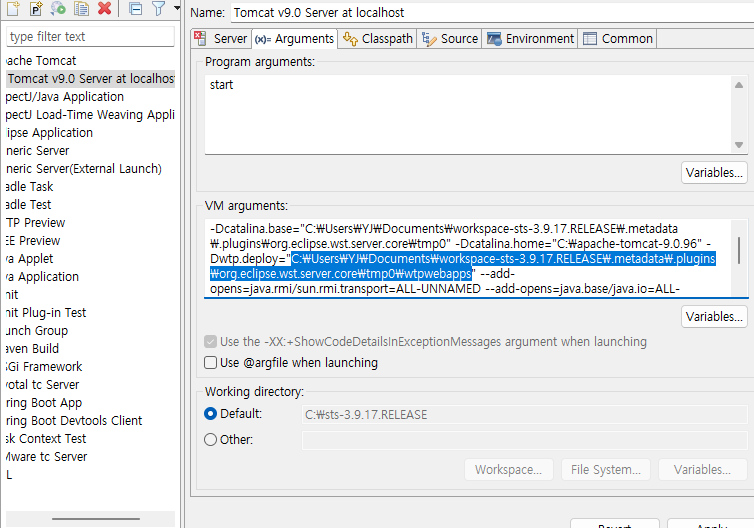Click the Name field for Tomcat server
Viewport: 754px width, 528px height.
click(492, 13)
